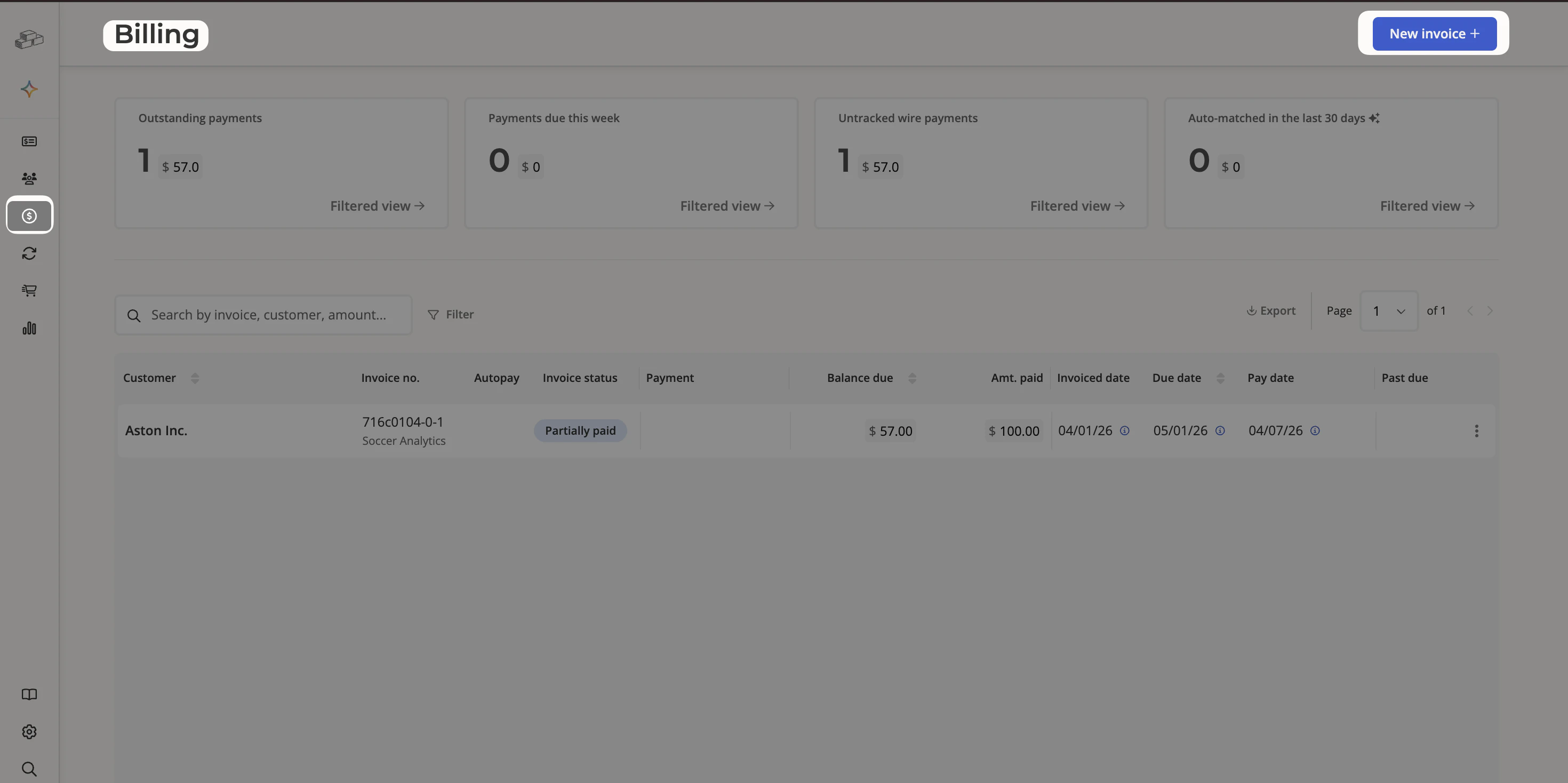Image resolution: width=1568 pixels, height=783 pixels.
Task: Open the purchases cart icon in the sidebar
Action: coord(29,291)
